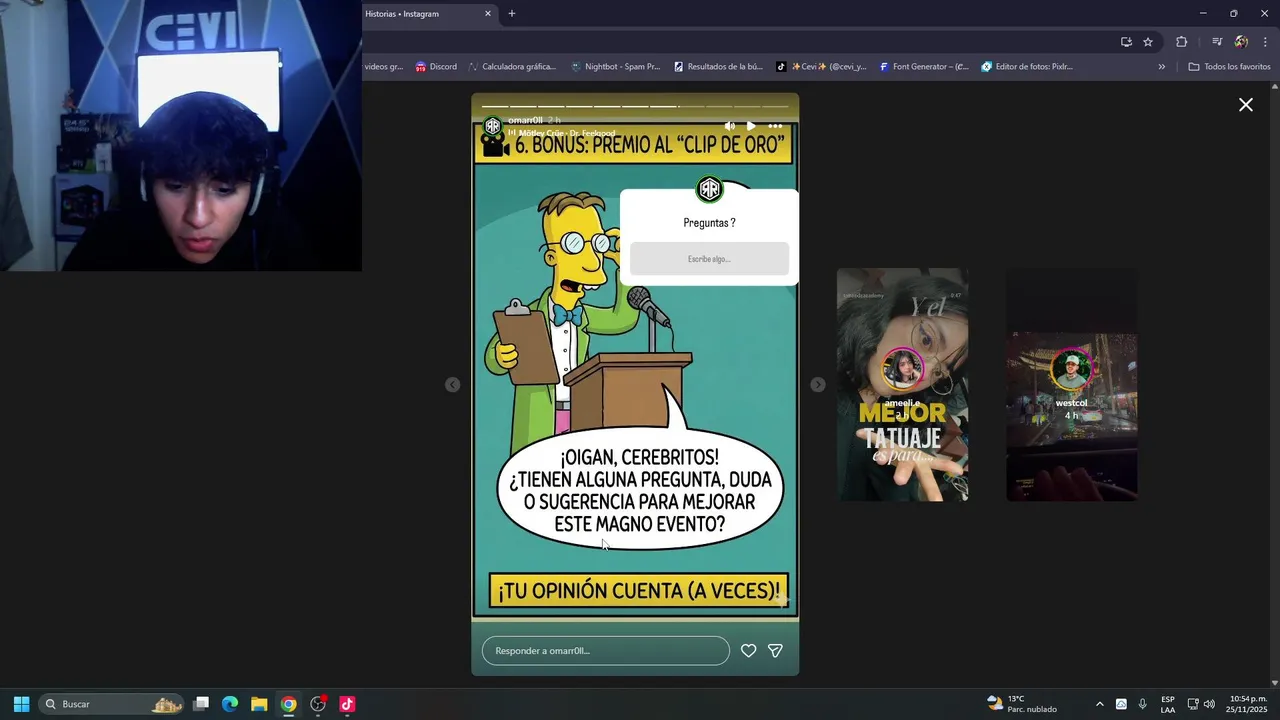Open the Nightbot - Spam Pr... bookmark

pos(615,67)
